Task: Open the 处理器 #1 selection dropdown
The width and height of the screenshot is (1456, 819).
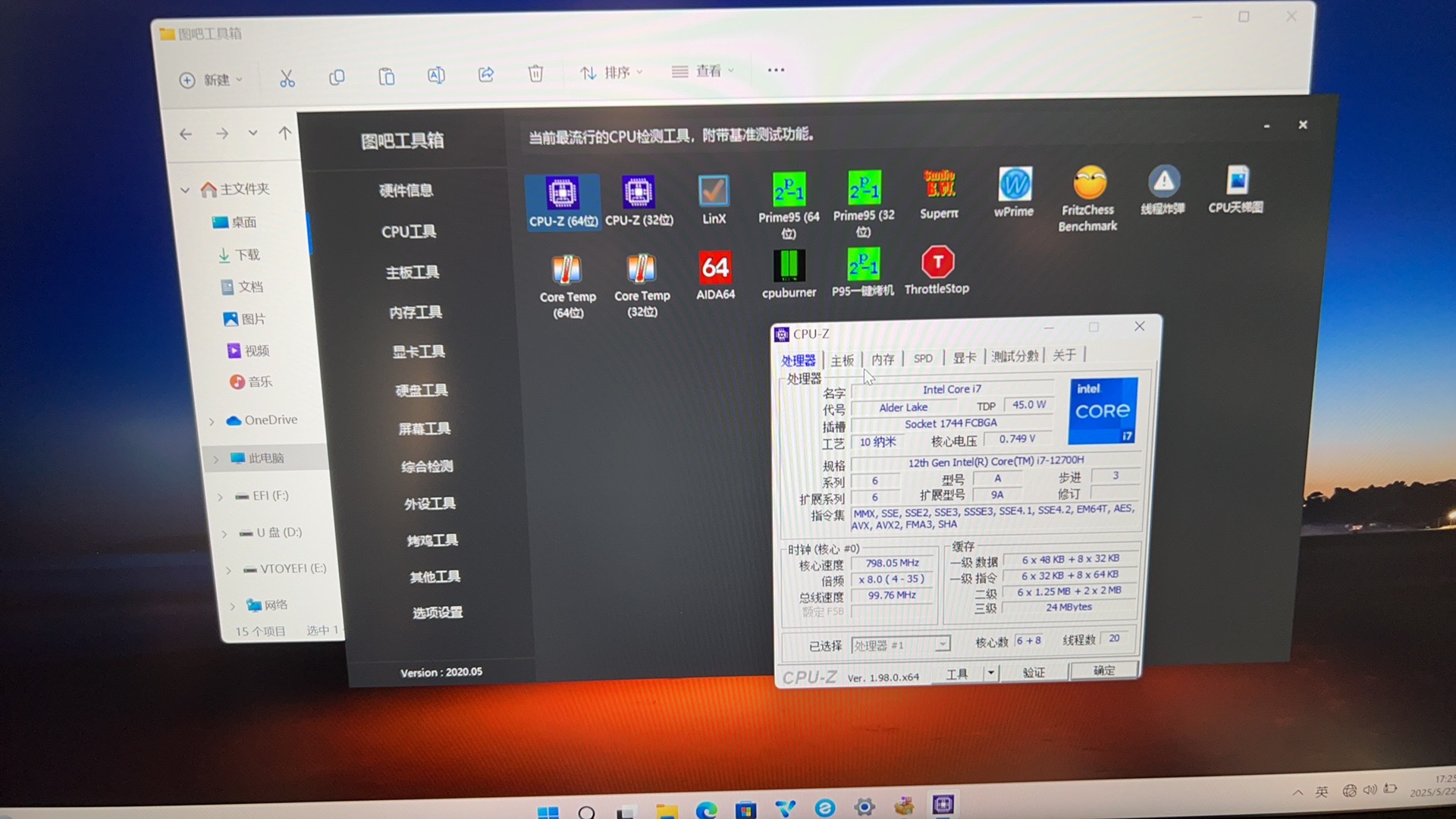Action: click(x=942, y=645)
